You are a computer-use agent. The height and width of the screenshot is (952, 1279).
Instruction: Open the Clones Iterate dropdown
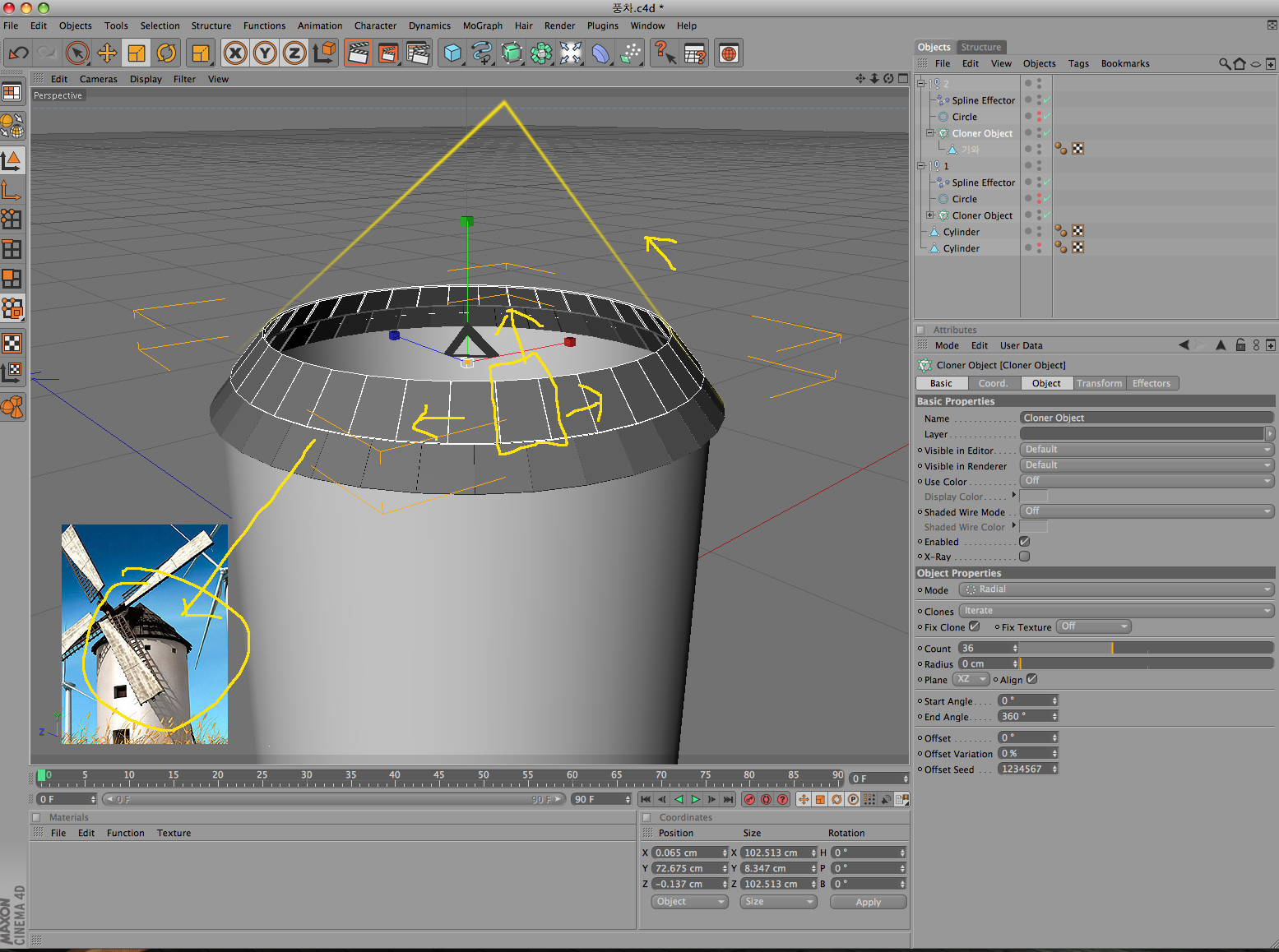[1116, 611]
